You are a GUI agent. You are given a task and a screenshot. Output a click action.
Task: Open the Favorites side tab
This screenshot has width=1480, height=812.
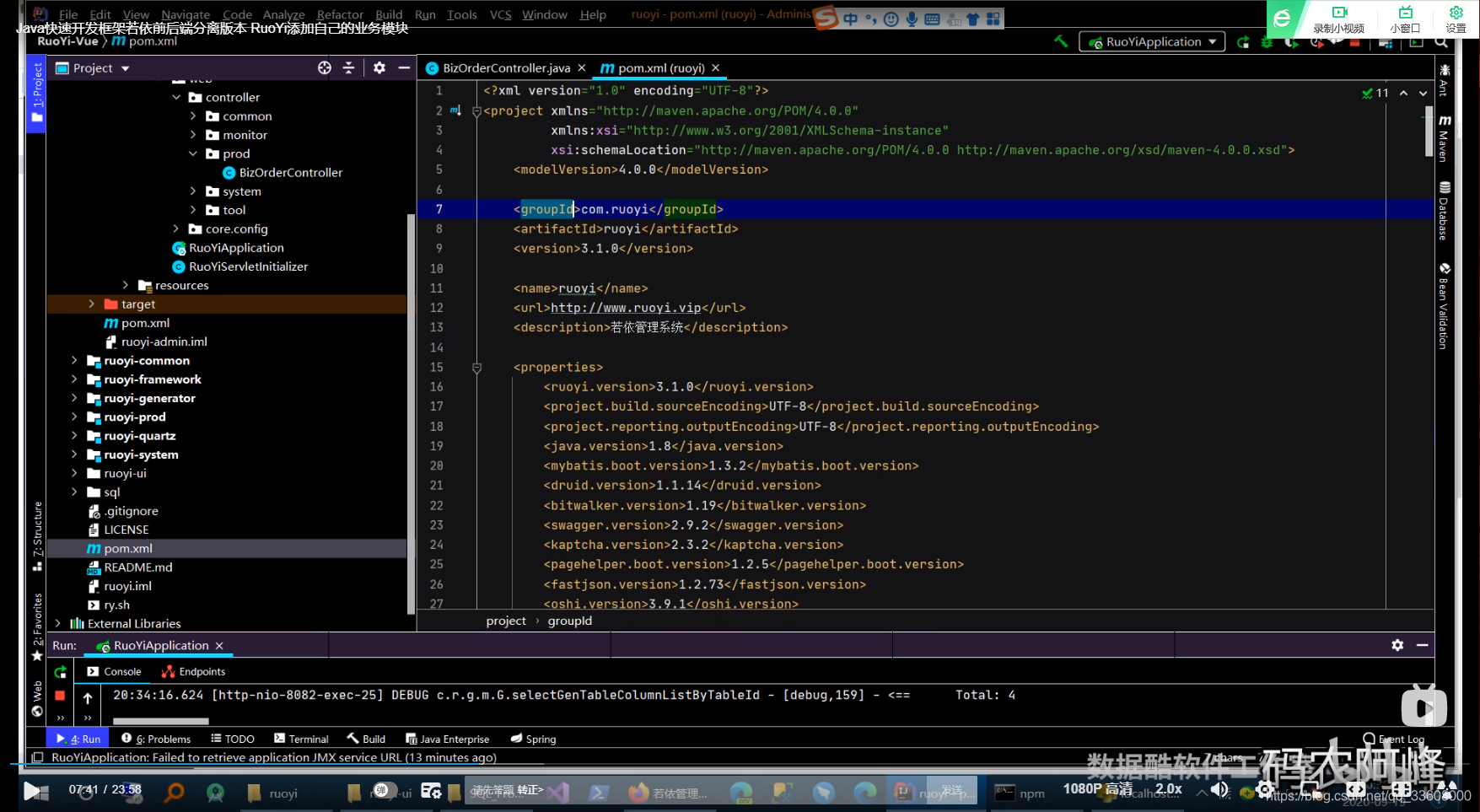click(36, 626)
